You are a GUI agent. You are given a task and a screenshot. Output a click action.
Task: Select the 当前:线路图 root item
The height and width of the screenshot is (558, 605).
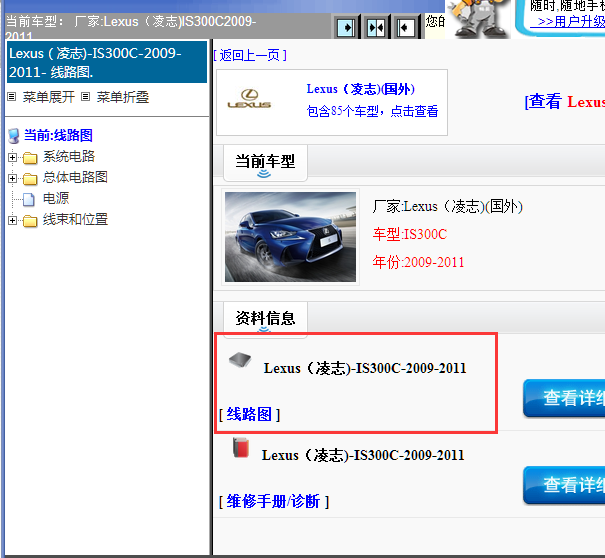click(58, 135)
